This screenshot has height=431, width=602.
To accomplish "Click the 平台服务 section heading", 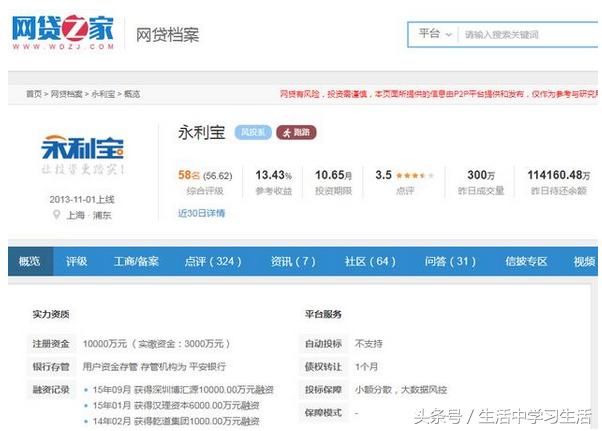I will (x=323, y=314).
